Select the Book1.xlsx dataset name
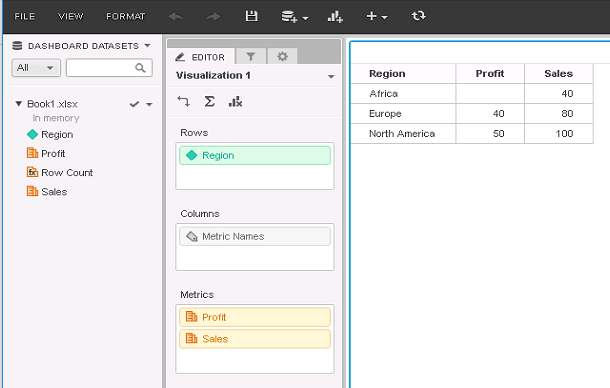Screen dimensions: 610x388 (52, 104)
